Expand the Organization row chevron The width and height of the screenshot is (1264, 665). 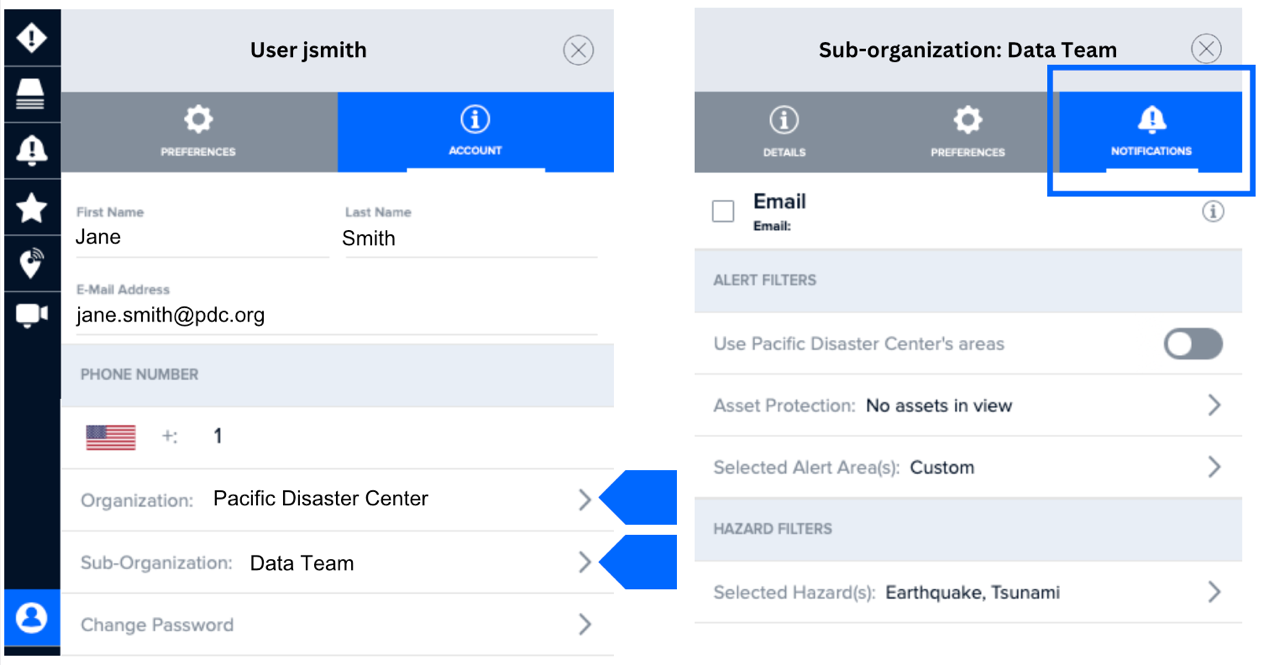click(x=585, y=500)
